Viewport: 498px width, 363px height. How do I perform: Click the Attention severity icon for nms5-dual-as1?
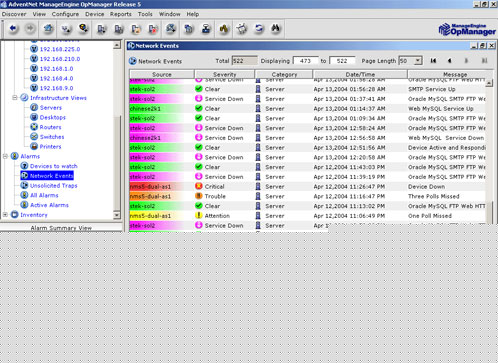[x=199, y=216]
